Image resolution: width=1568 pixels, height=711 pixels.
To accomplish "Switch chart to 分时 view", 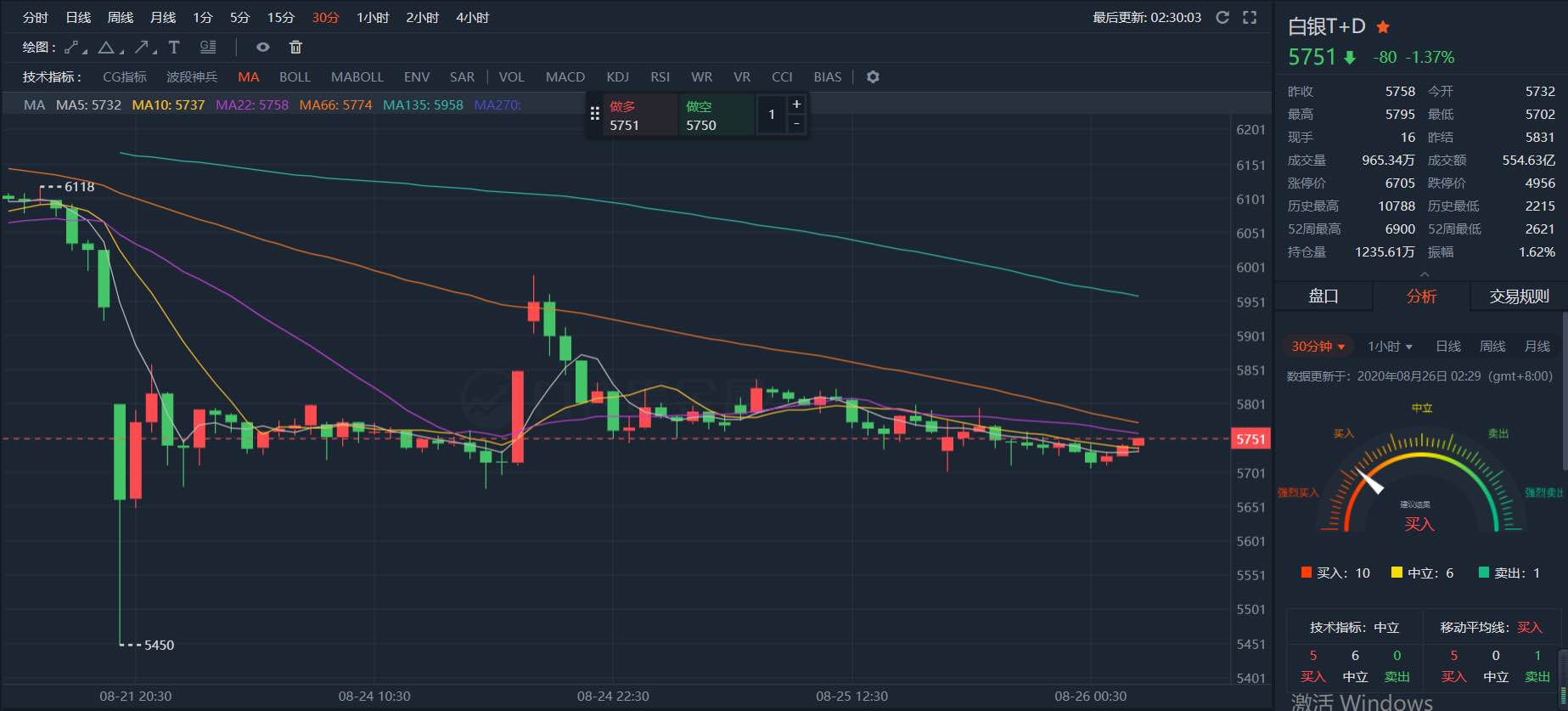I will [36, 17].
